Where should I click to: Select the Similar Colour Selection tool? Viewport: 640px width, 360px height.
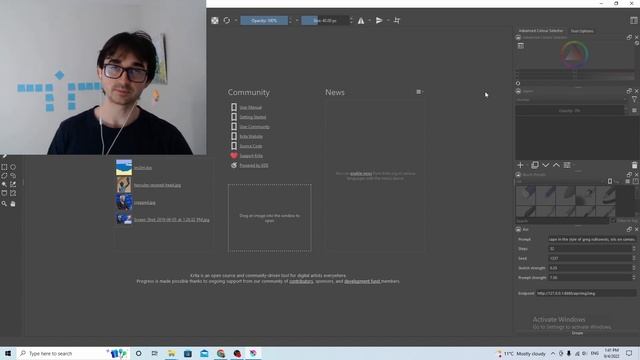point(13,184)
